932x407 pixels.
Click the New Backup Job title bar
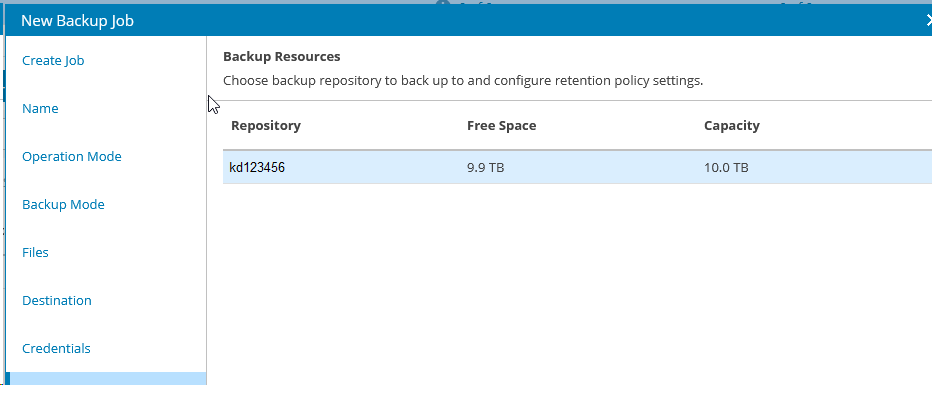(400, 20)
